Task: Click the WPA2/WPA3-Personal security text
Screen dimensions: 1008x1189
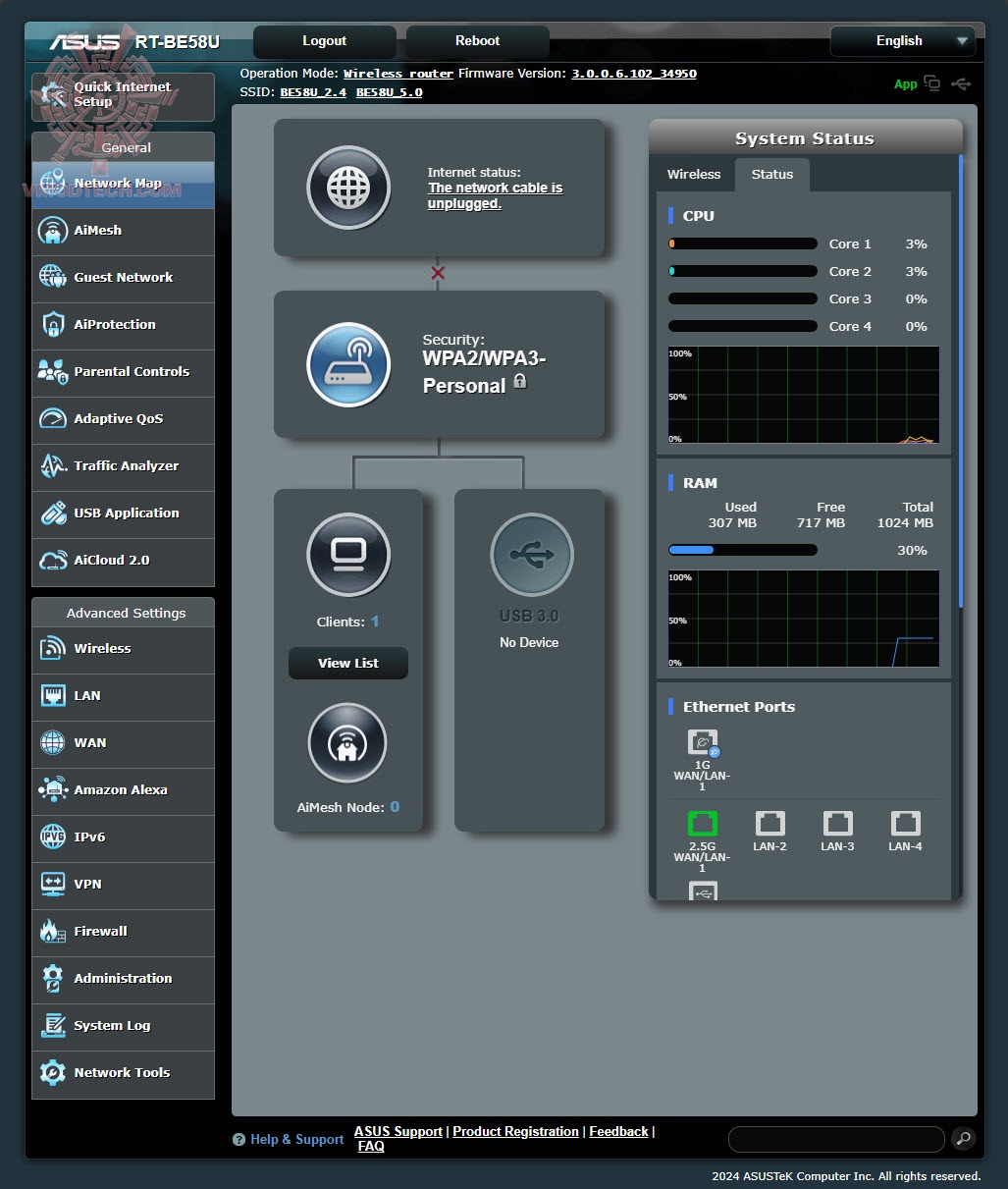Action: click(x=484, y=372)
